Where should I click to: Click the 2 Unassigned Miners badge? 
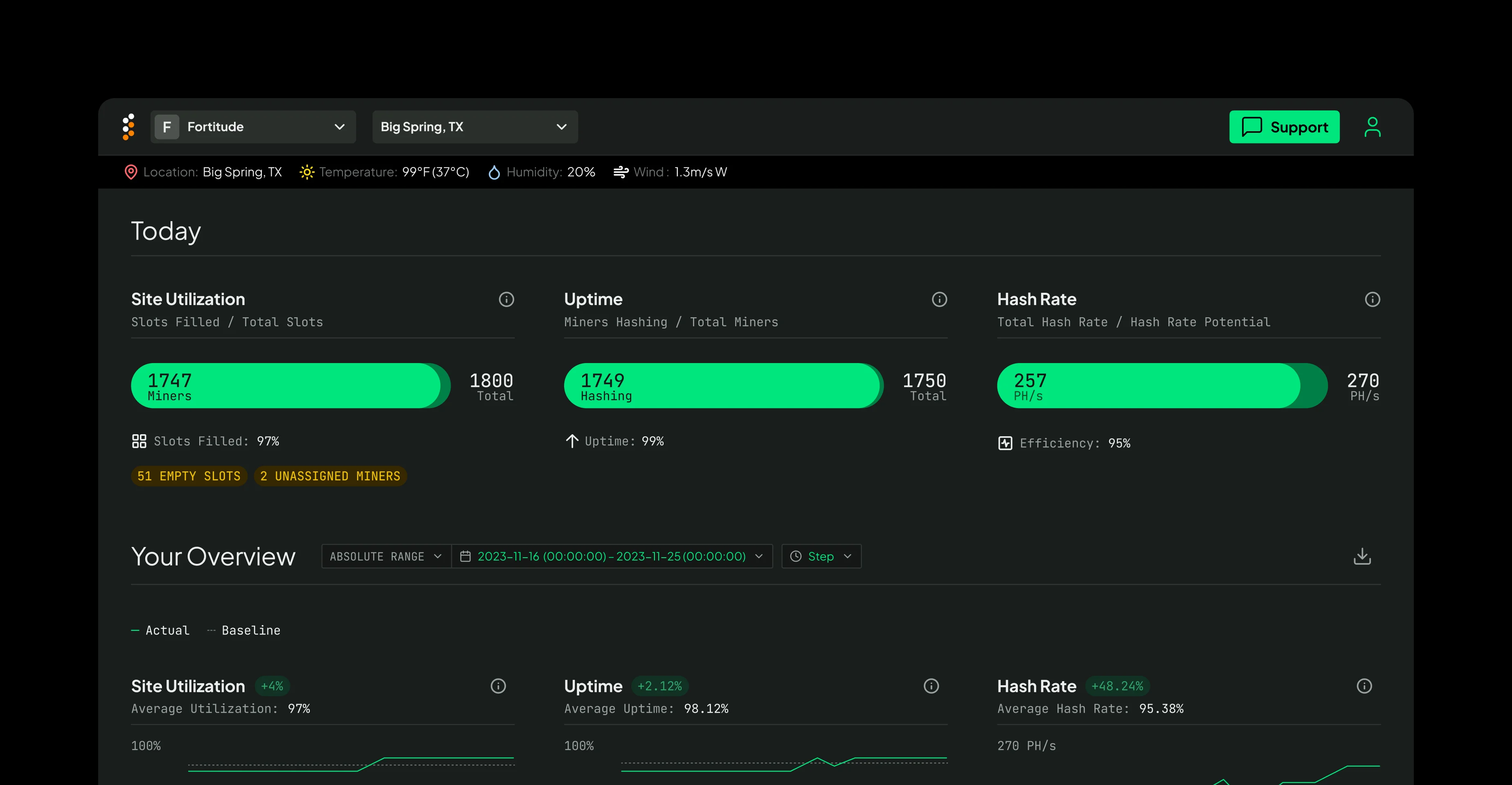point(330,476)
